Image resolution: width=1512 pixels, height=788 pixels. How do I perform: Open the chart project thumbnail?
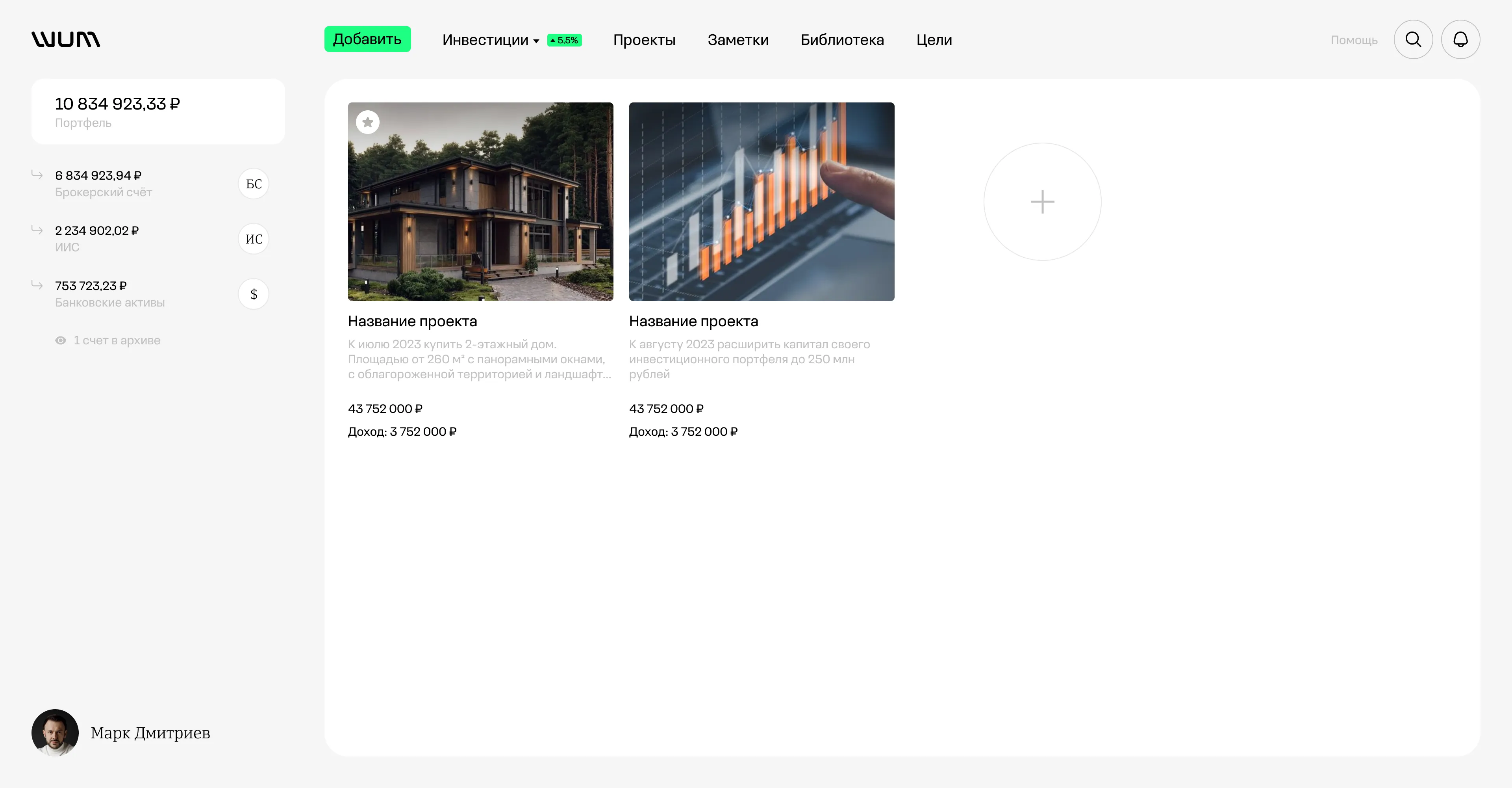(x=761, y=201)
